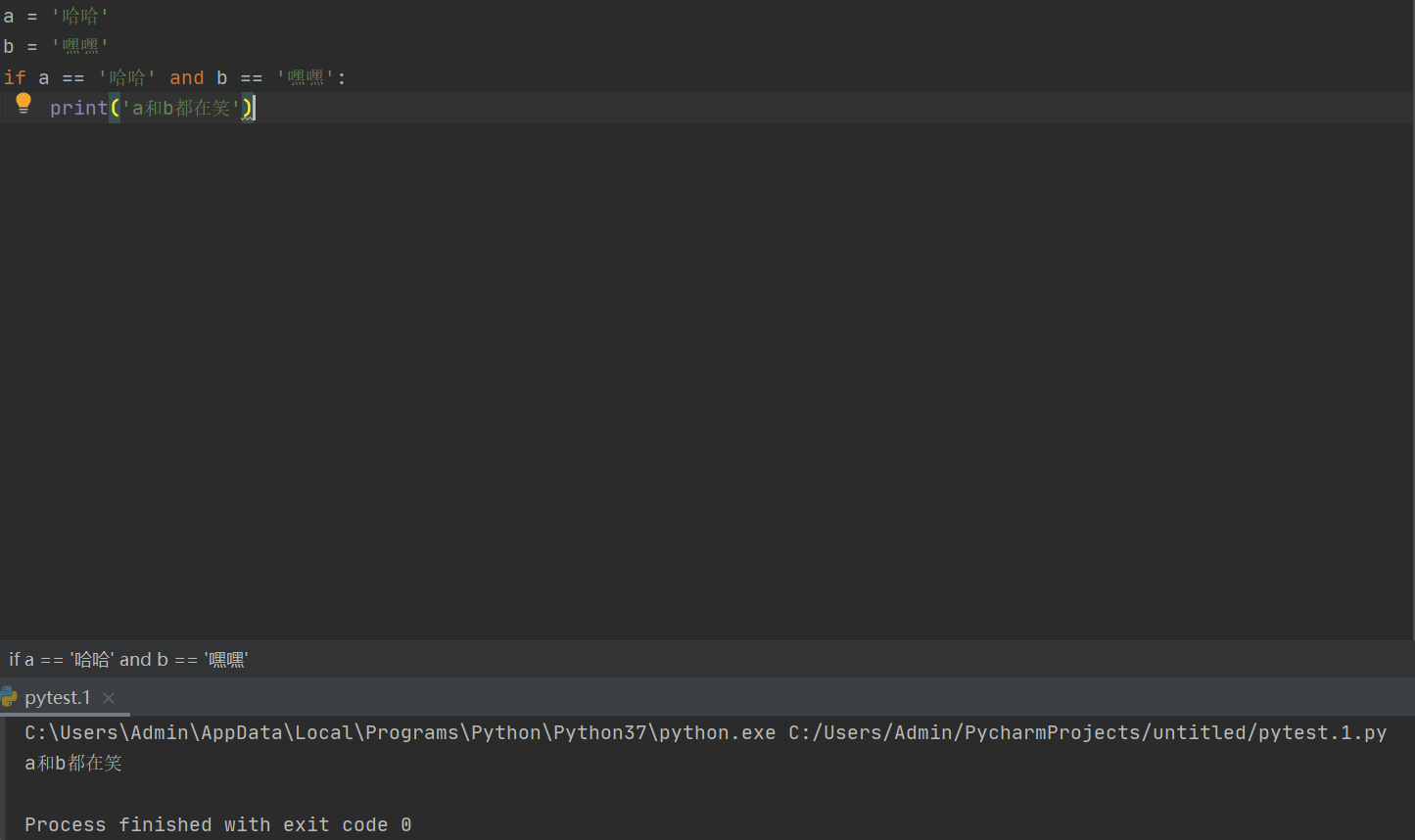The width and height of the screenshot is (1415, 840).
Task: Place cursor on line a = '哈哈'
Action: pyautogui.click(x=55, y=16)
